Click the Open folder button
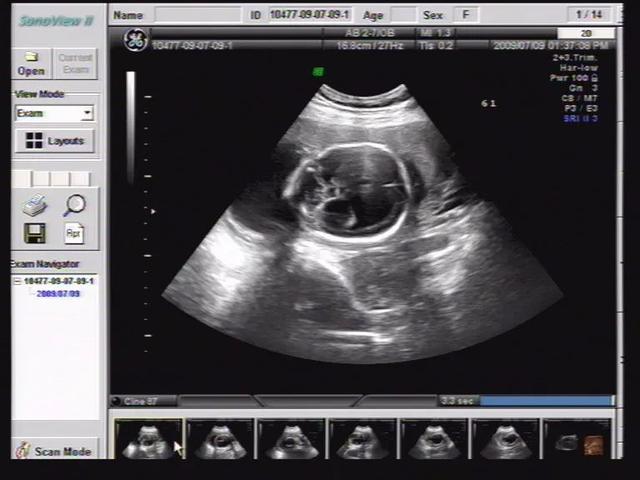 point(31,64)
